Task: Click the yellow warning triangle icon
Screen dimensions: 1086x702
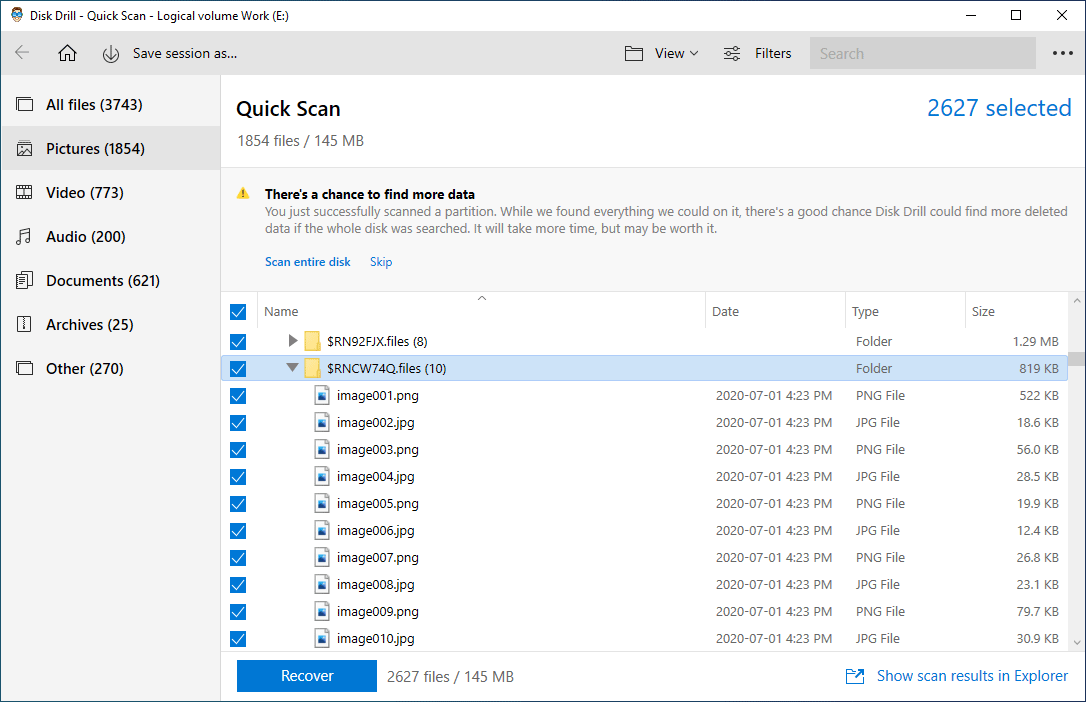Action: coord(243,194)
